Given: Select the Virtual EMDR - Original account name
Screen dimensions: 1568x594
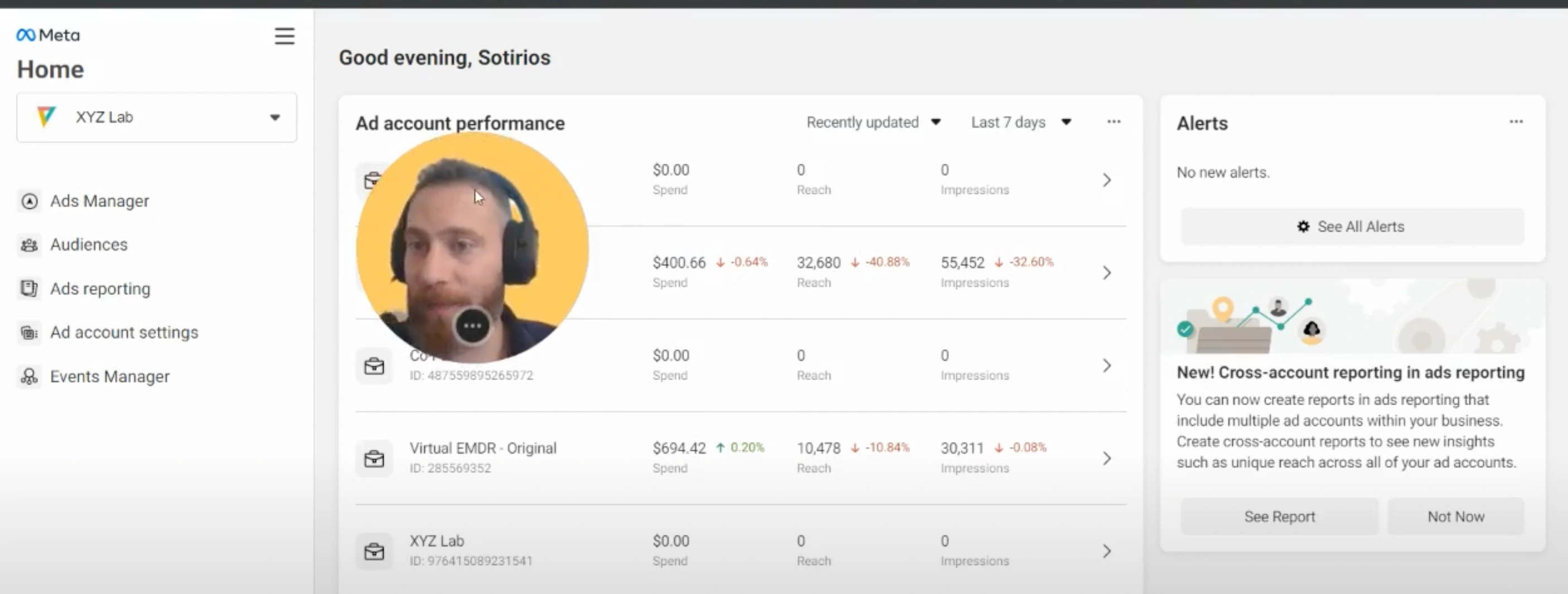Looking at the screenshot, I should (483, 448).
